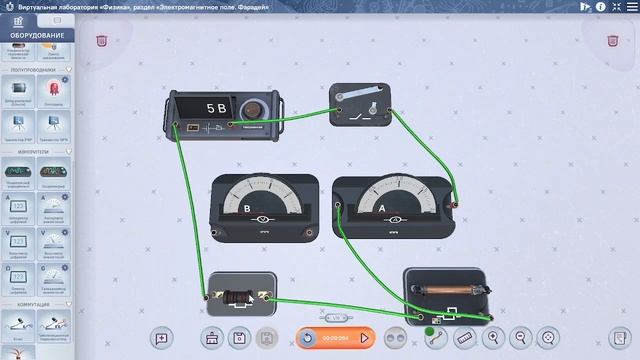This screenshot has width=640, height=360.
Task: Start the simulation with play button
Action: coord(364,338)
